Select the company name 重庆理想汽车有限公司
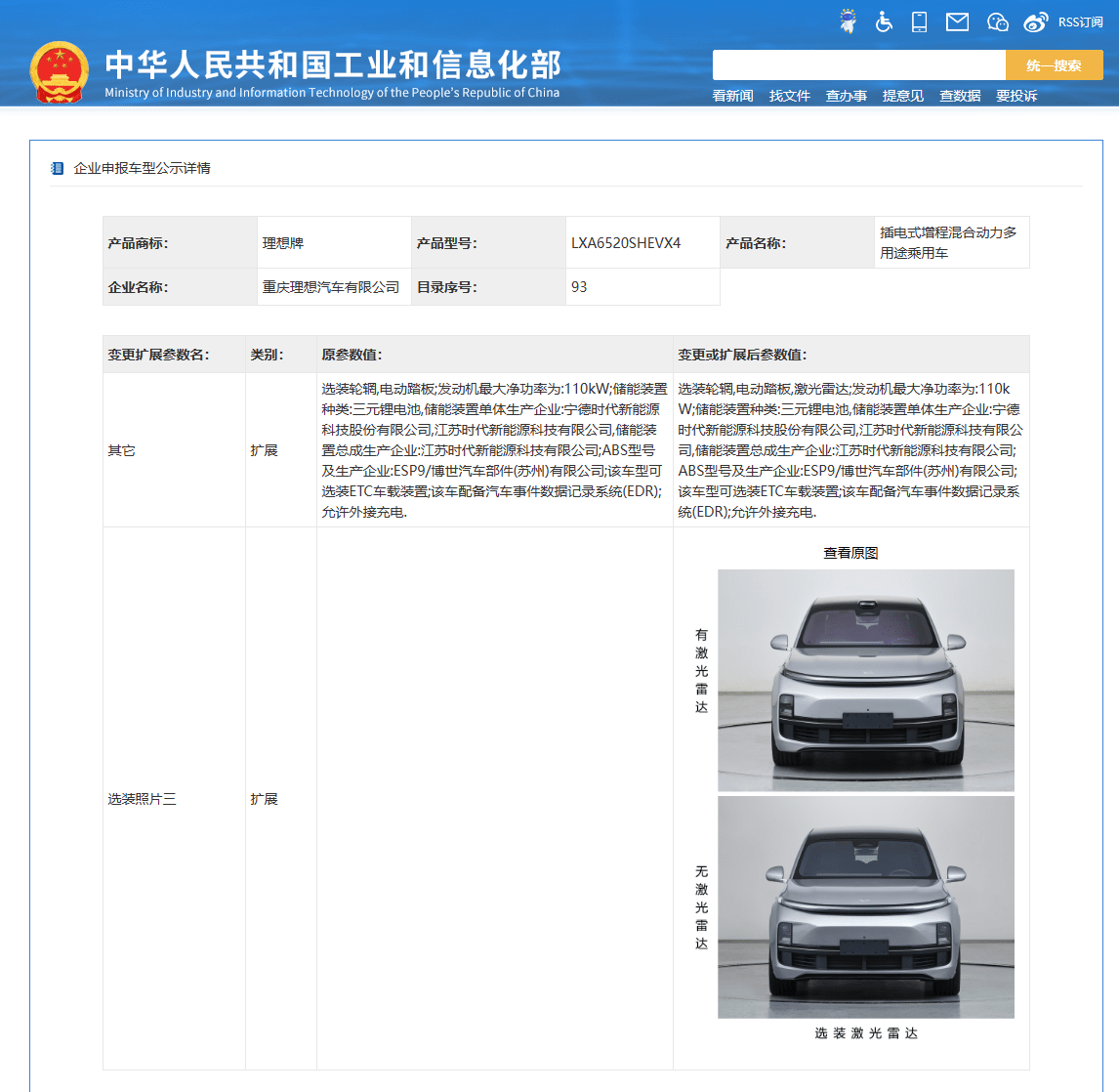Viewport: 1119px width, 1092px height. coord(330,287)
